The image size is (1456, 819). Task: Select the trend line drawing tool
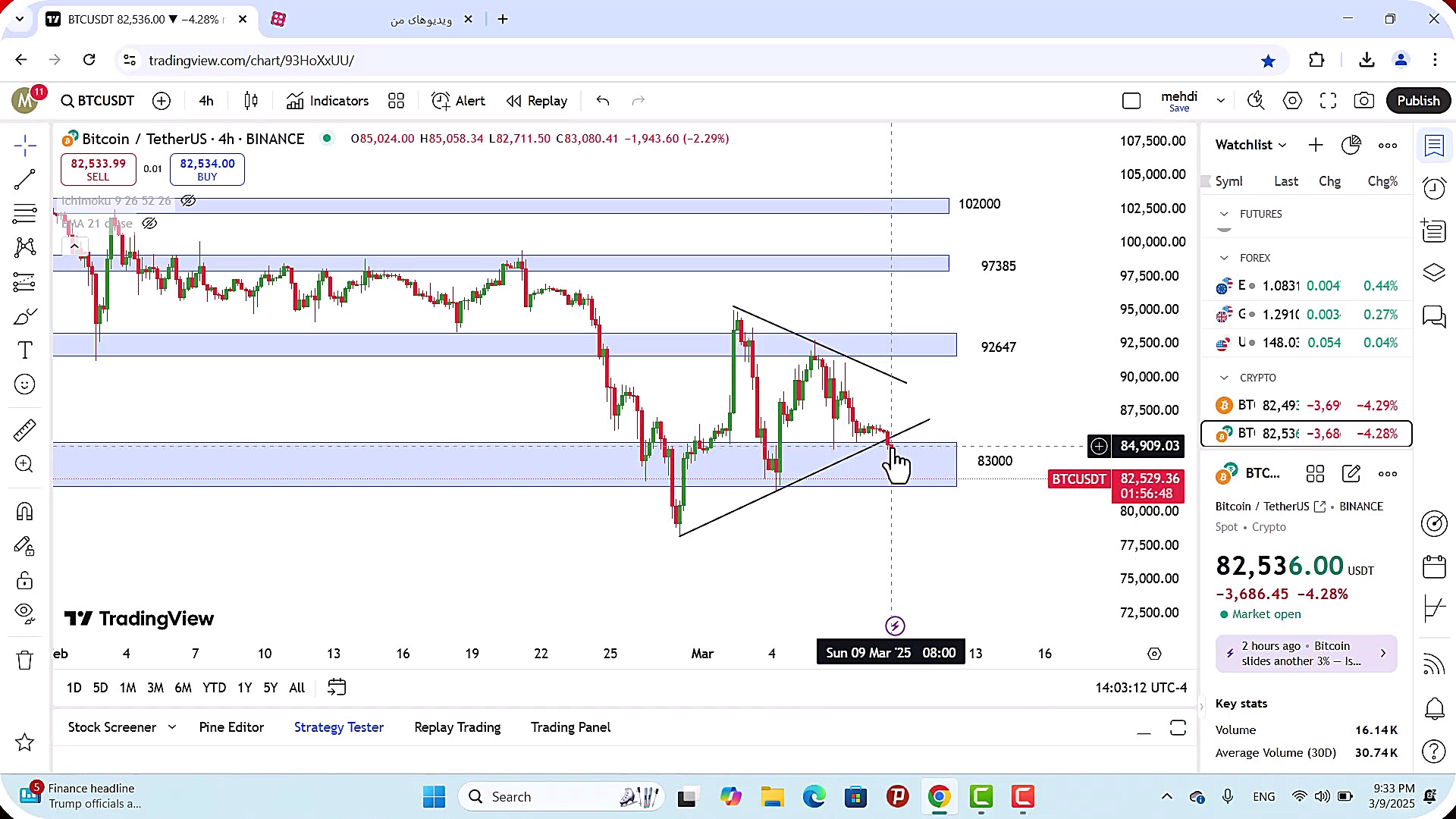(x=25, y=180)
